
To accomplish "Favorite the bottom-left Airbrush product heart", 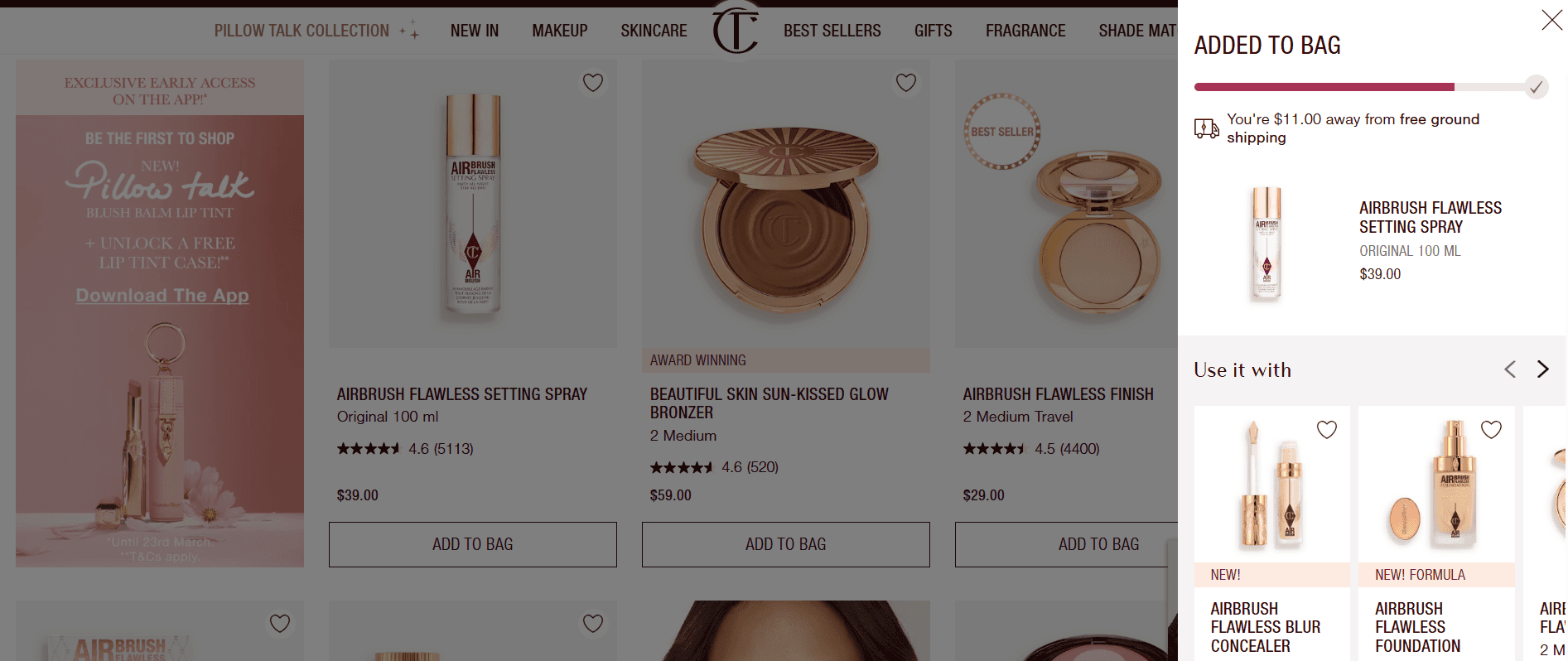I will 280,623.
